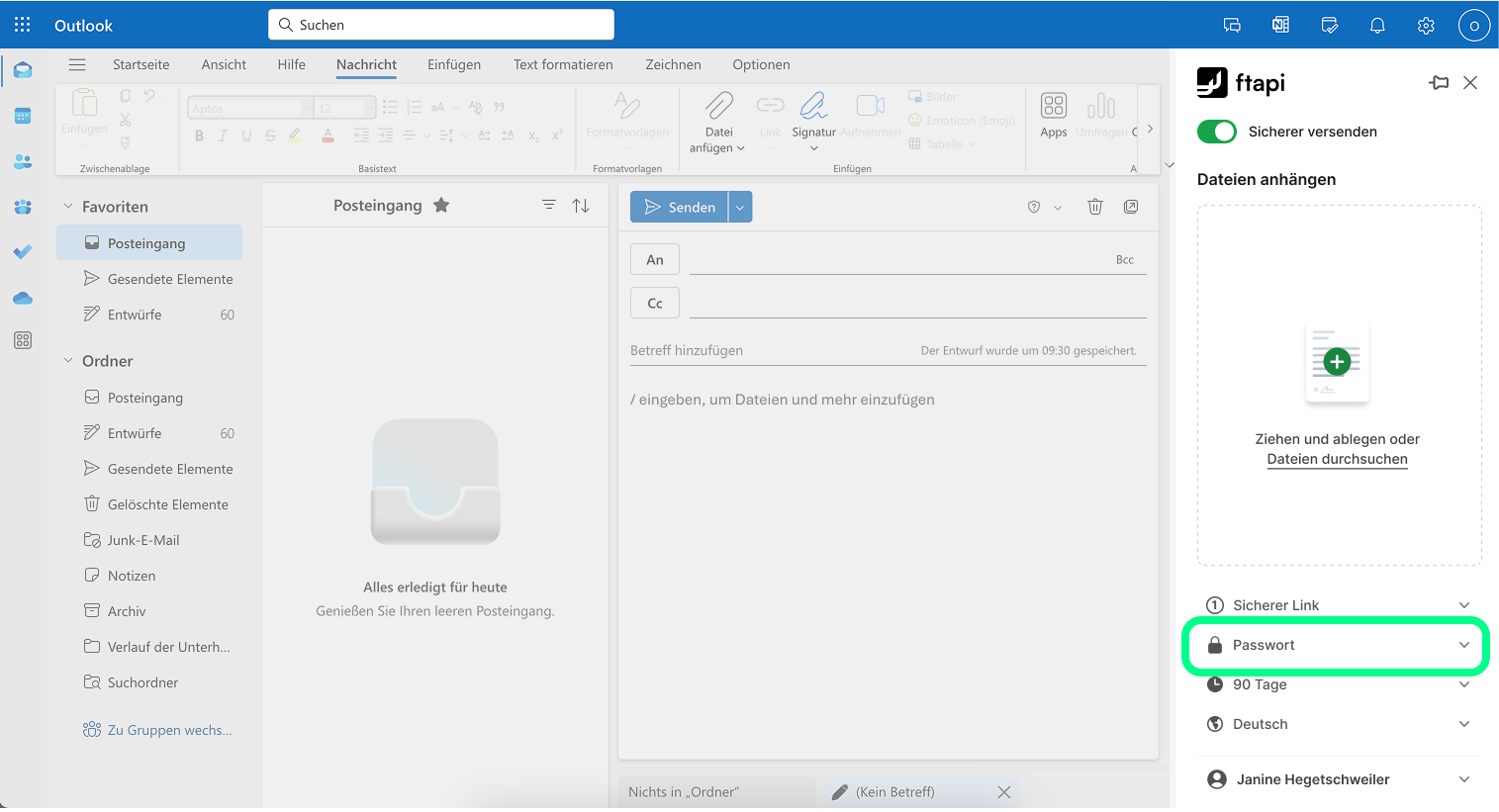
Task: Switch to the Einfügen ribbon tab
Action: click(454, 65)
